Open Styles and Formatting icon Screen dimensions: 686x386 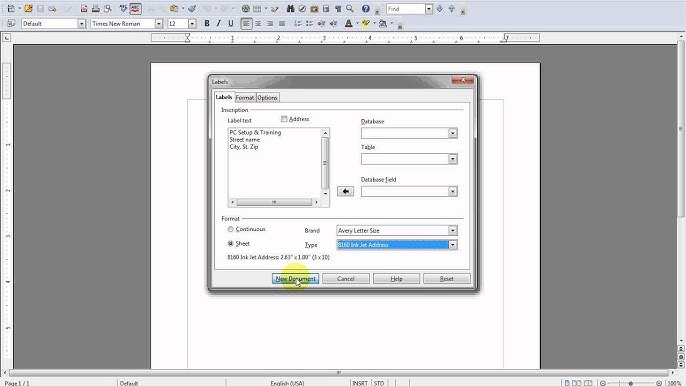pyautogui.click(x=11, y=23)
